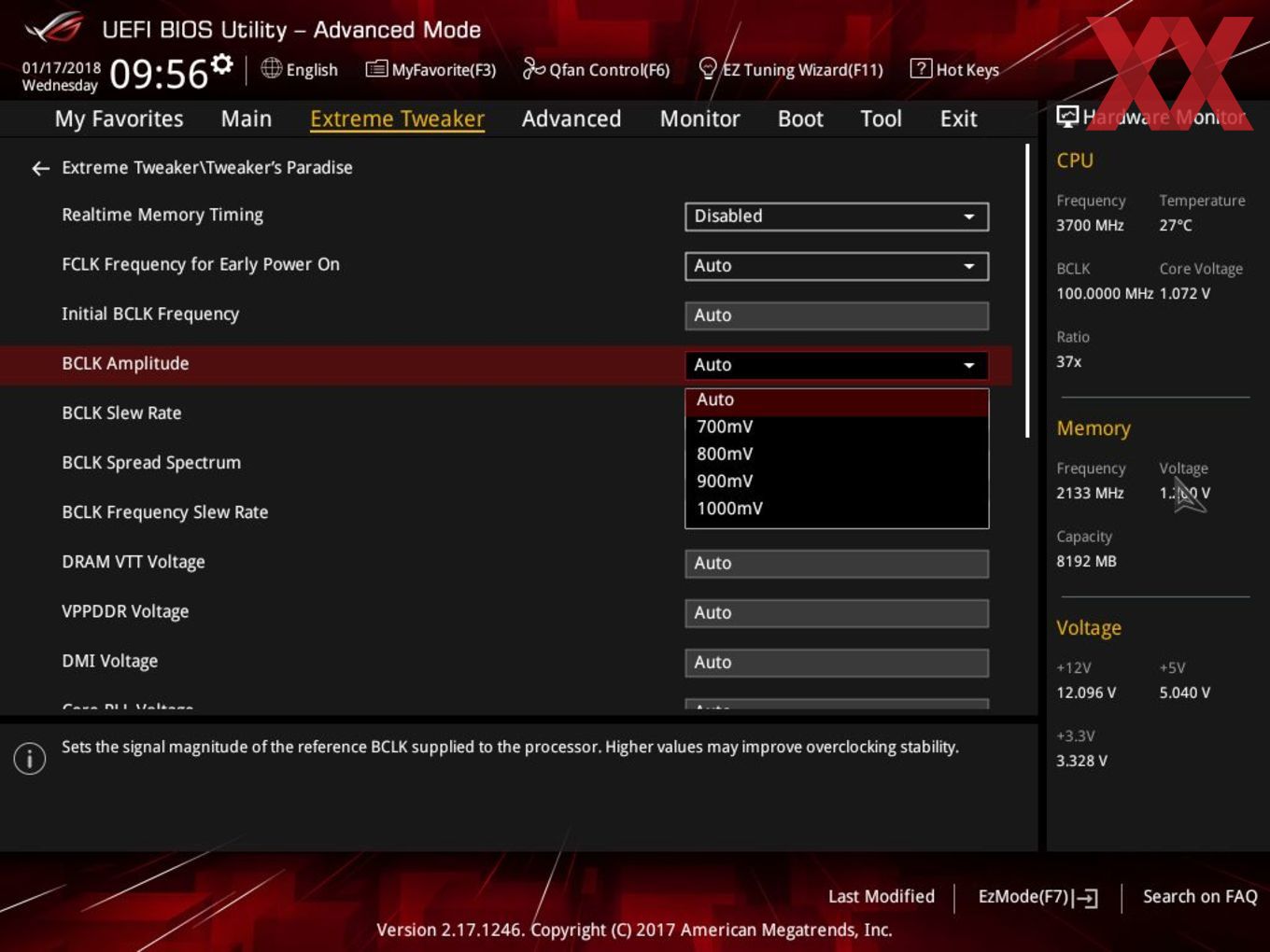Open Qfan Control(F6)
This screenshot has height=952, width=1270.
click(597, 69)
